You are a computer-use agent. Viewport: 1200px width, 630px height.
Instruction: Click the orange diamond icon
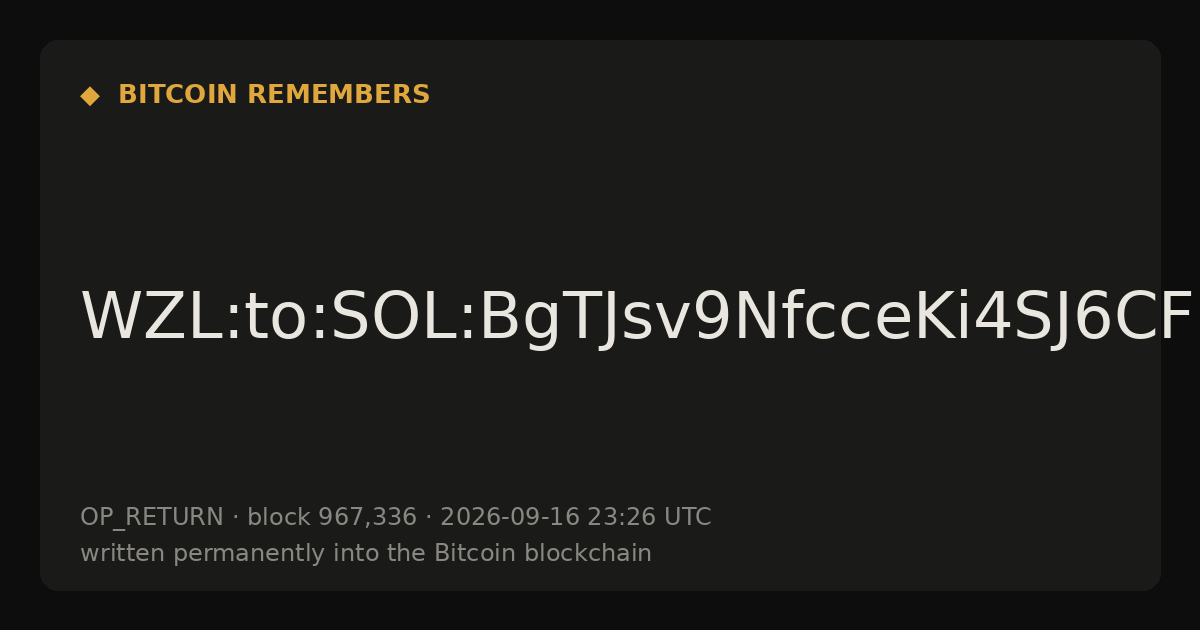click(x=90, y=95)
